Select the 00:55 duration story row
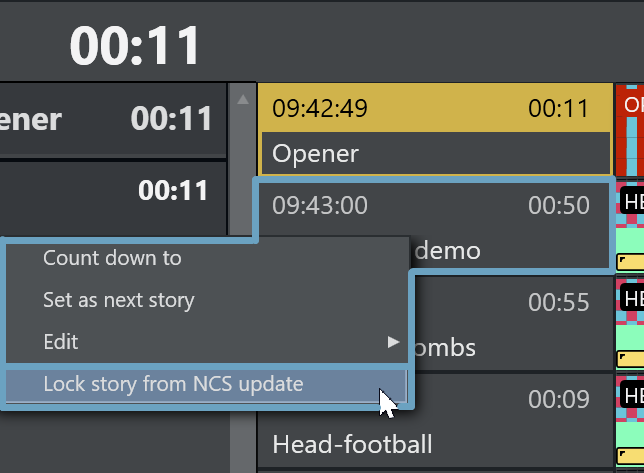Viewport: 644px width, 473px height. (512, 302)
